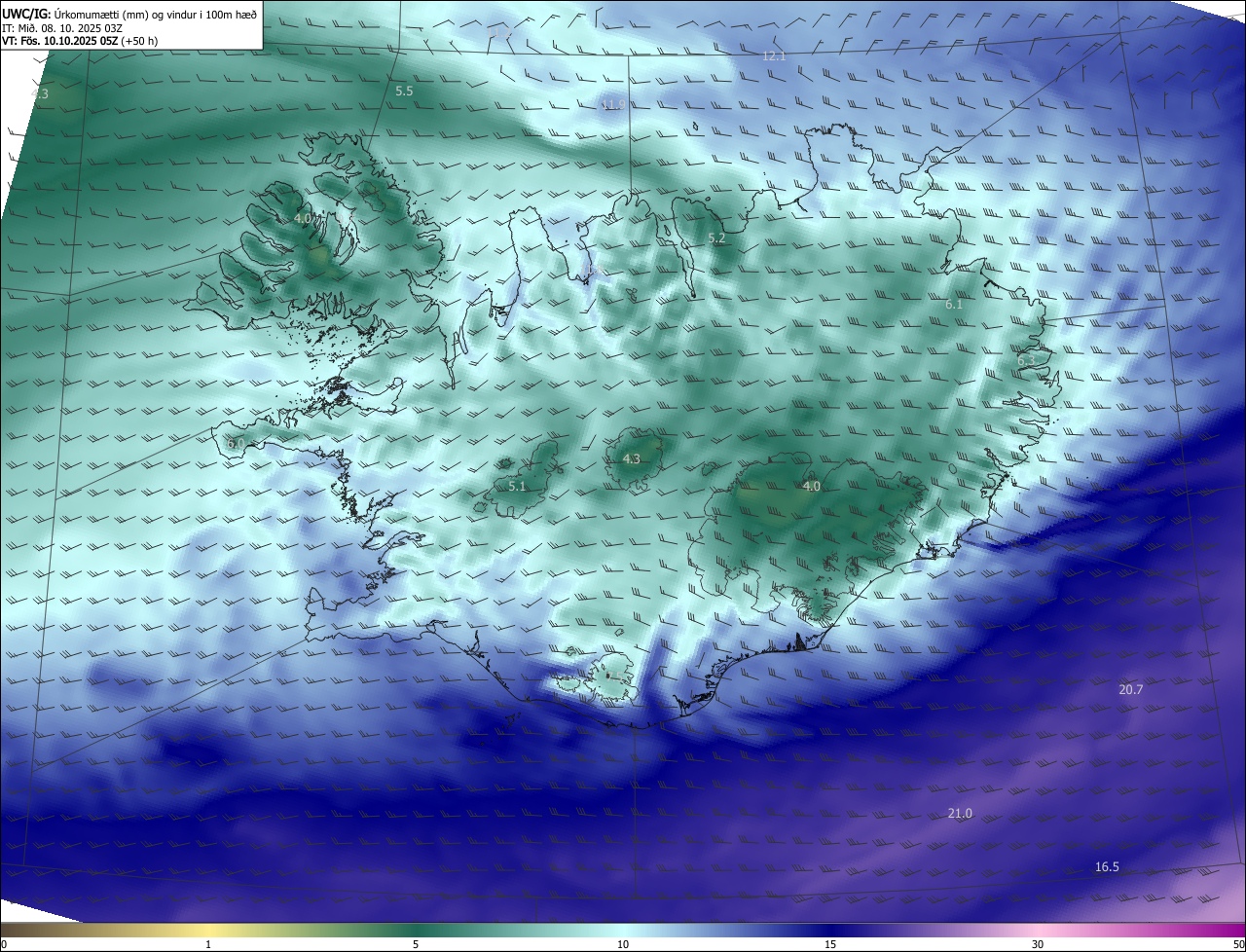Viewport: 1246px width, 952px height.
Task: Click the 20.7 value label over the ocean
Action: coord(1131,689)
